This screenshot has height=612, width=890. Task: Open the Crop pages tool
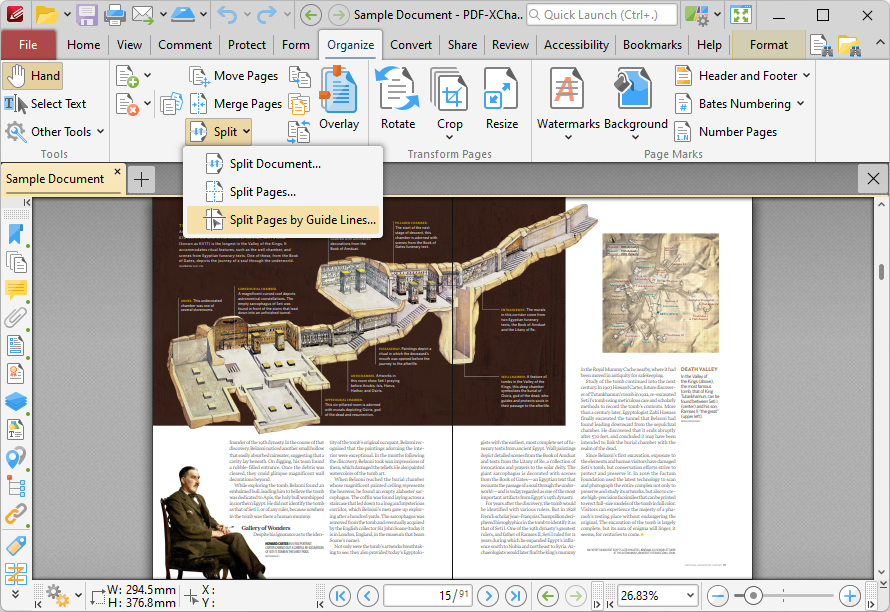[450, 98]
